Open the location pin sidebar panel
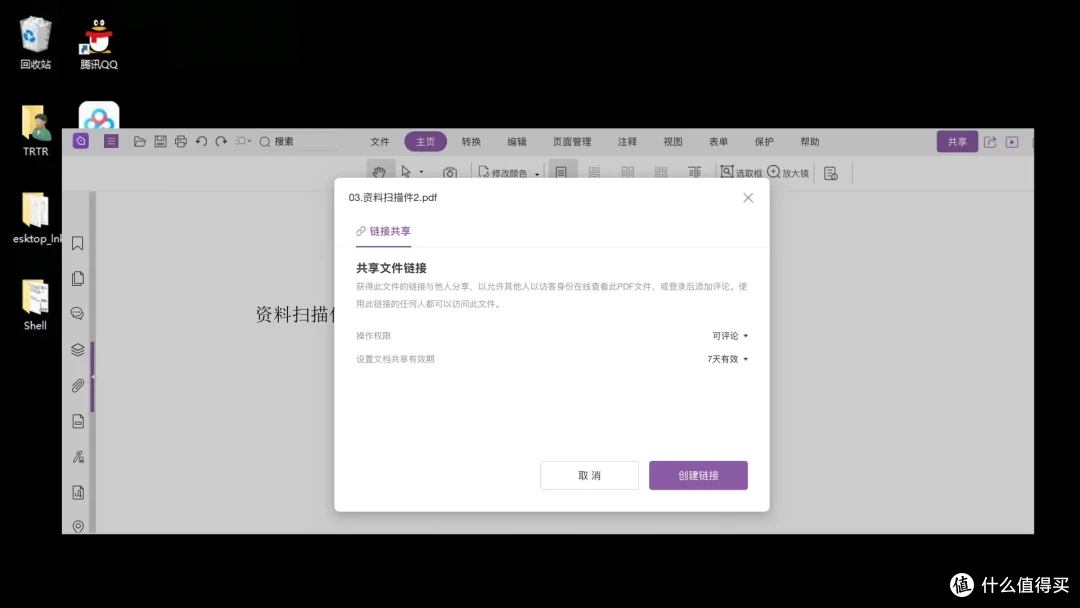This screenshot has width=1080, height=608. (78, 527)
